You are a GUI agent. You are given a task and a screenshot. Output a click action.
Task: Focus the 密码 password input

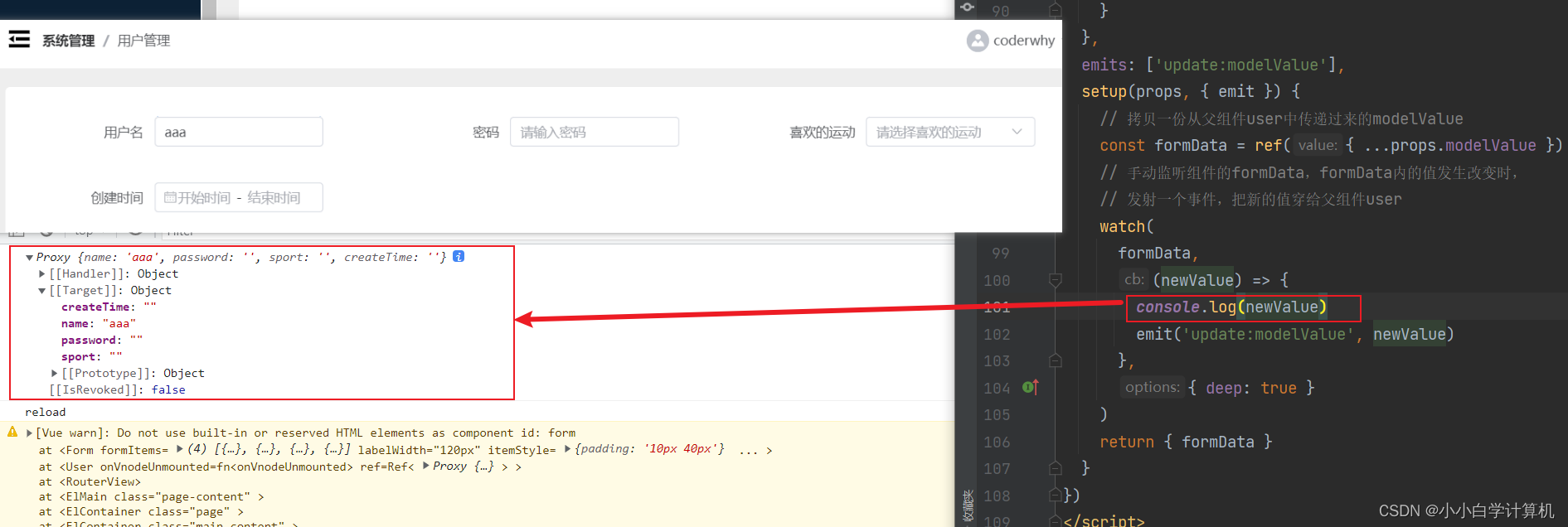(595, 132)
